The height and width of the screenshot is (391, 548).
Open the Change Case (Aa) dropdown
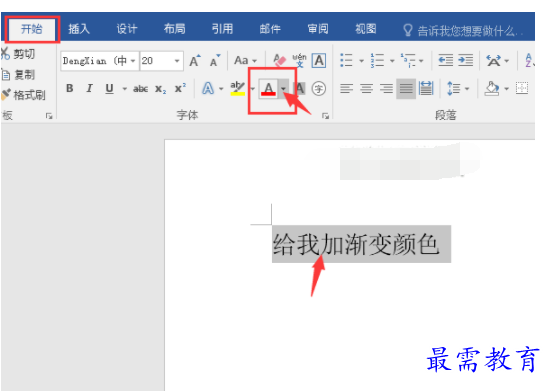click(x=246, y=60)
